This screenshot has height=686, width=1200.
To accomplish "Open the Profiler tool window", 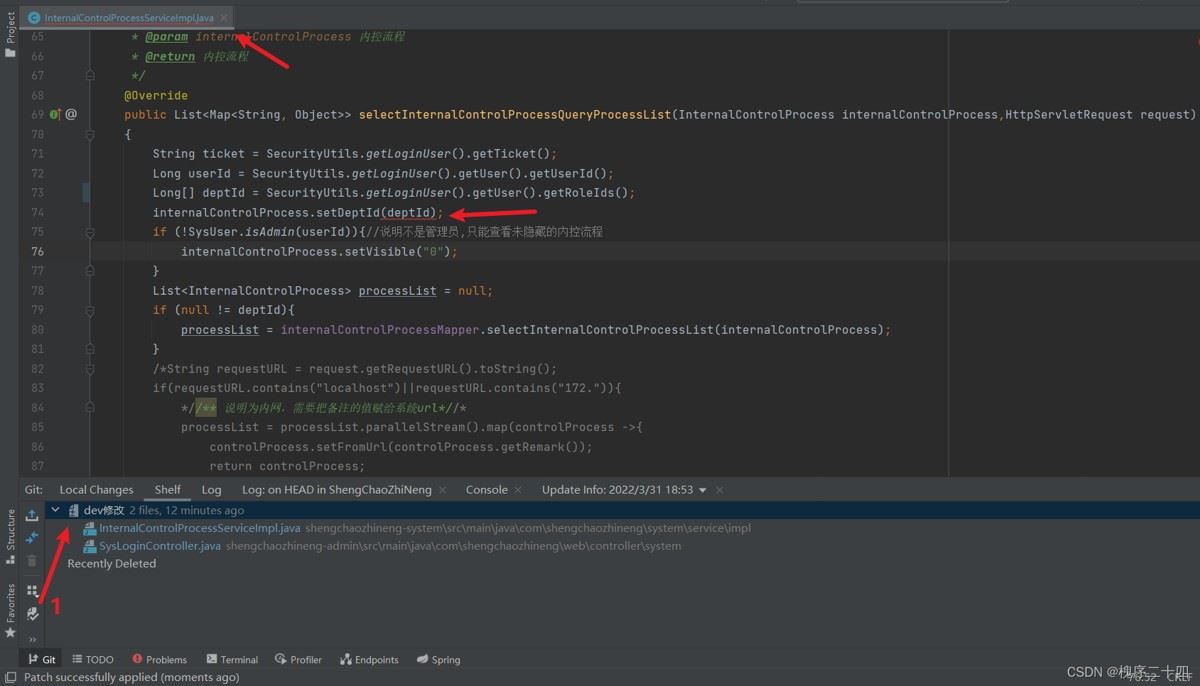I will coord(298,659).
